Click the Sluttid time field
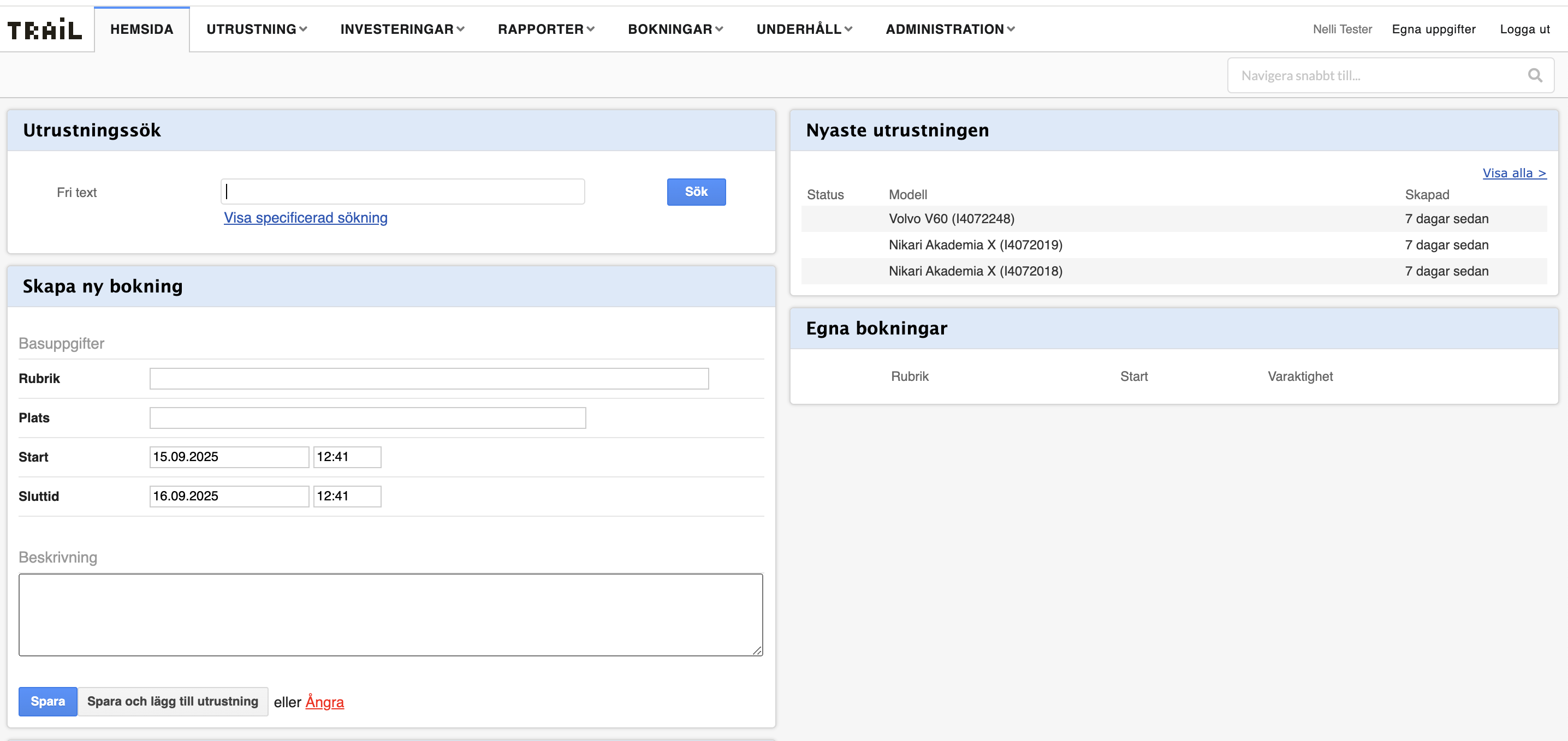The image size is (1568, 741). click(347, 497)
